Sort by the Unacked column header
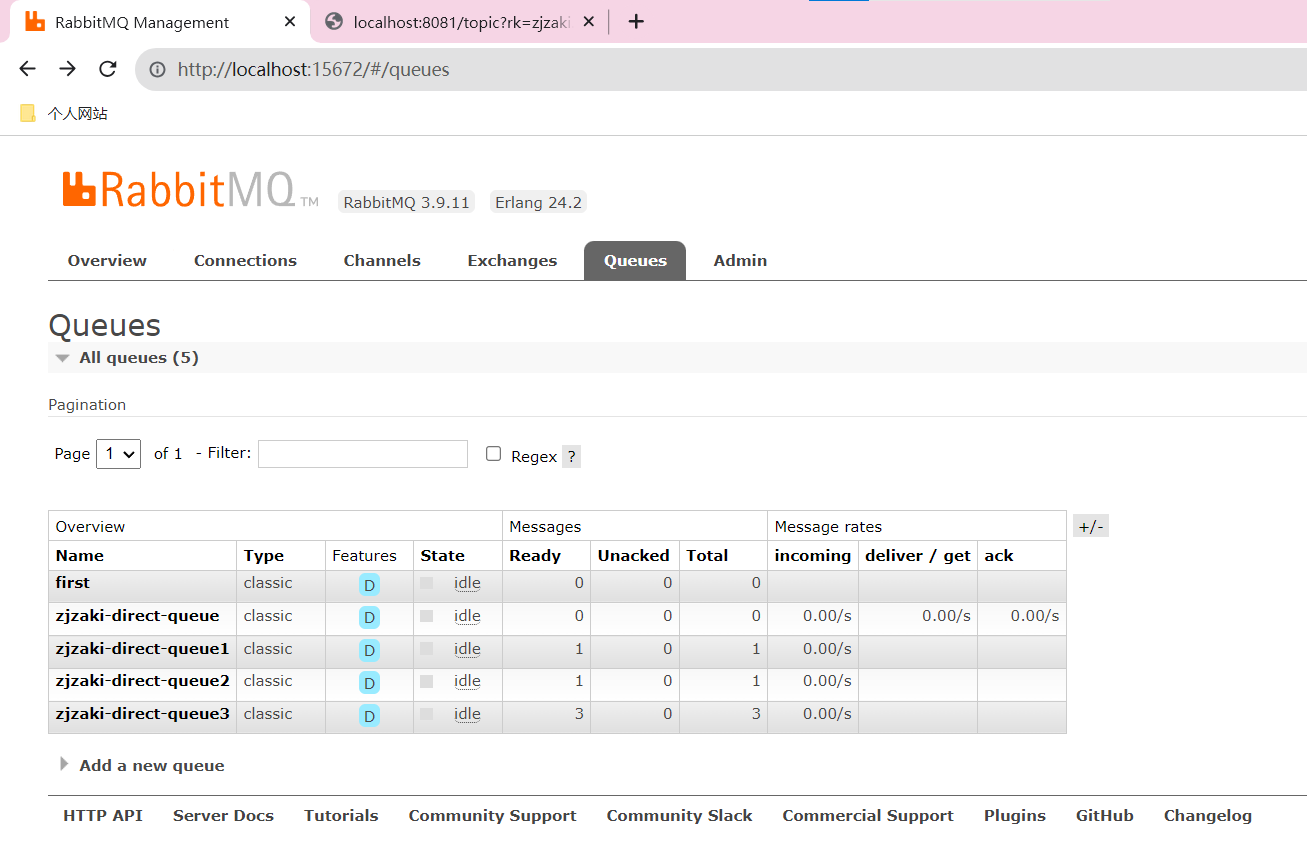This screenshot has width=1307, height=842. (633, 555)
